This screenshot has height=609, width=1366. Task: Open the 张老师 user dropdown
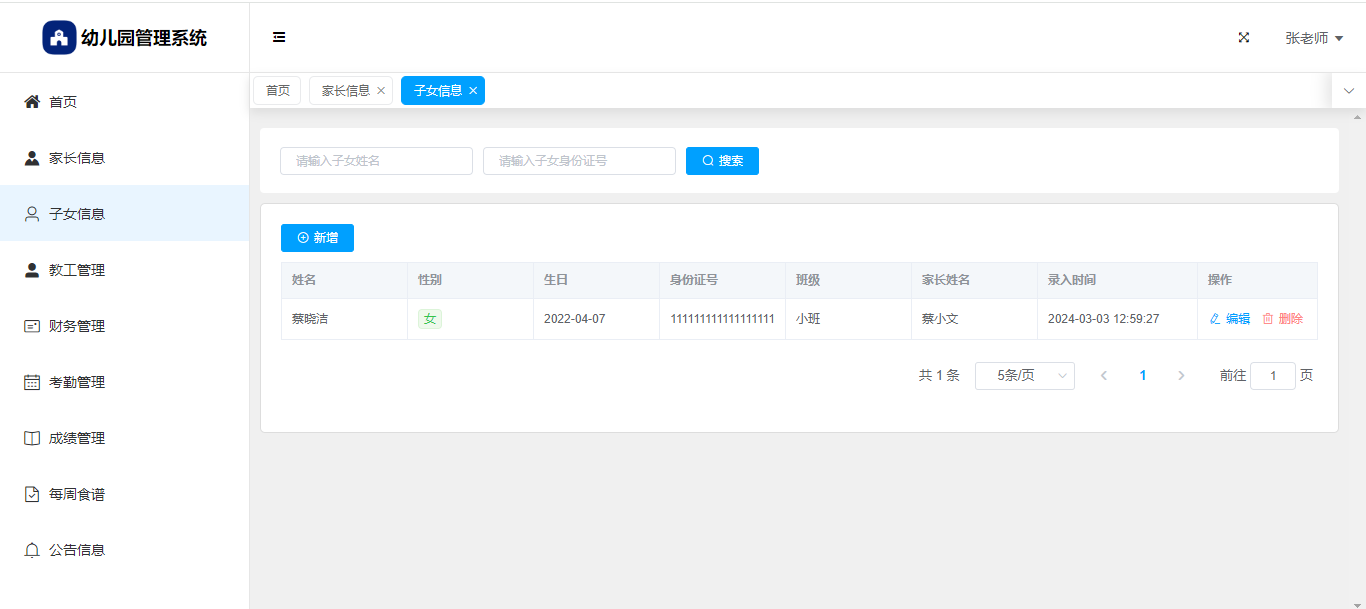[1313, 38]
